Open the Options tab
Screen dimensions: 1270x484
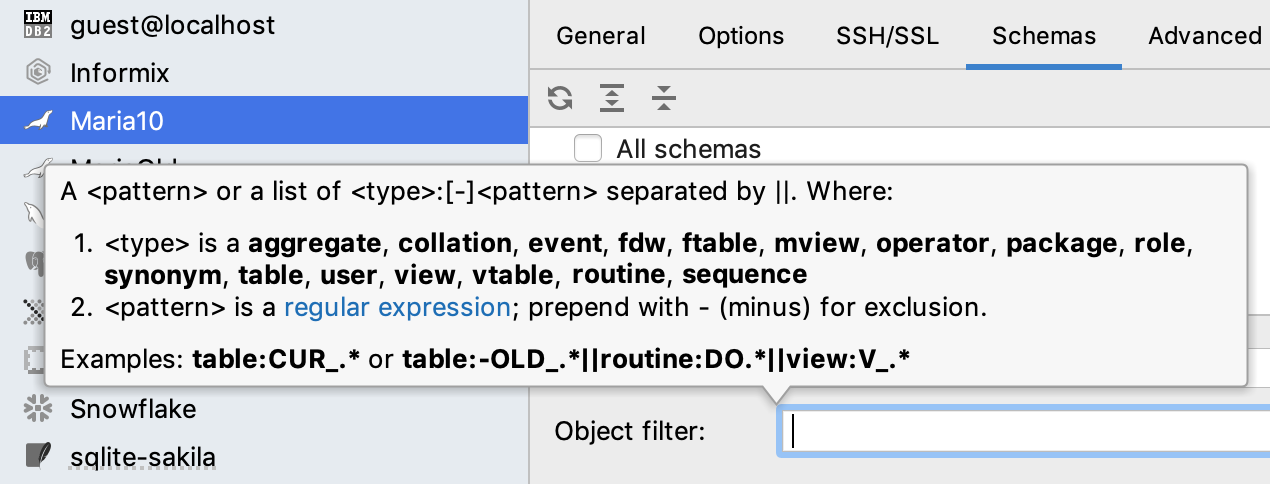click(741, 36)
